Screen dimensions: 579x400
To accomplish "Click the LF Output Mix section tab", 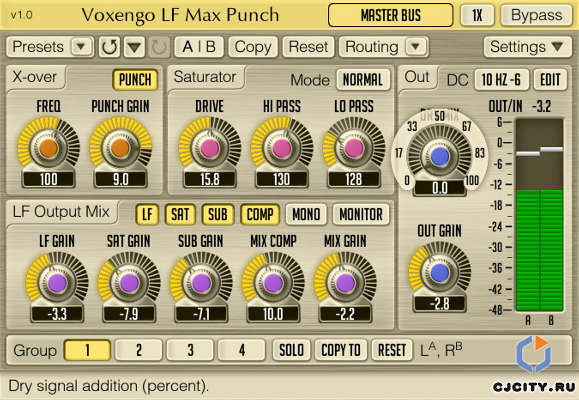I will [x=61, y=212].
